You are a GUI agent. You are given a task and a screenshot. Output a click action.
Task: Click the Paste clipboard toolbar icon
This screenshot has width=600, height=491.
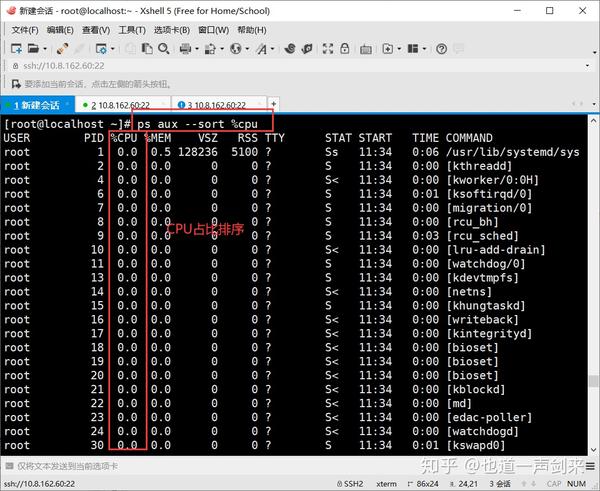147,49
